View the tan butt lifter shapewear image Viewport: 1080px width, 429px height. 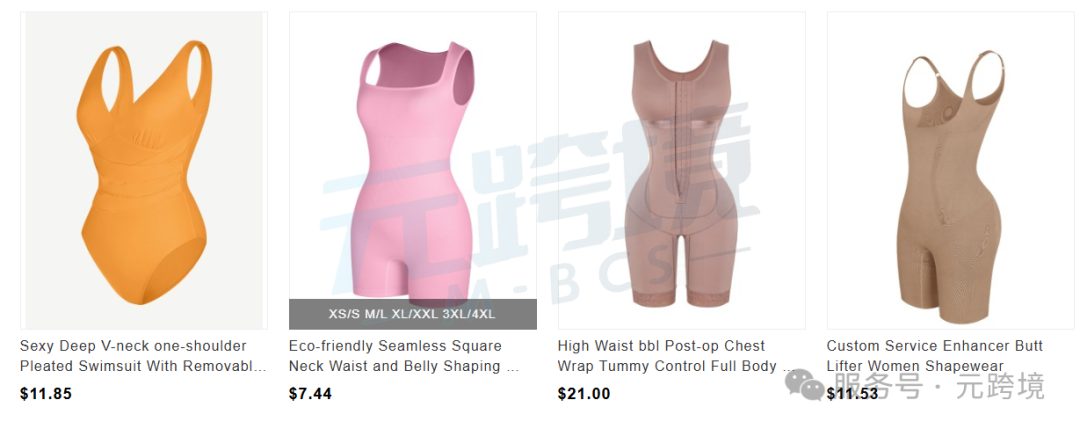tap(950, 170)
